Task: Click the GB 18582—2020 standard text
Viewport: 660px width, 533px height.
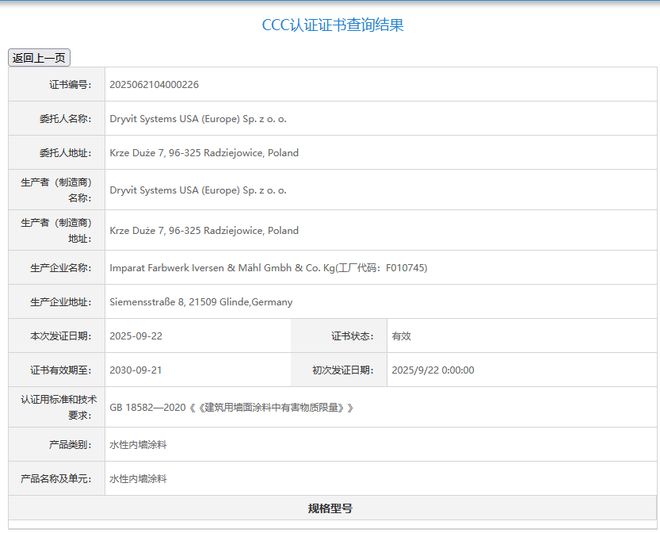Action: coord(231,408)
